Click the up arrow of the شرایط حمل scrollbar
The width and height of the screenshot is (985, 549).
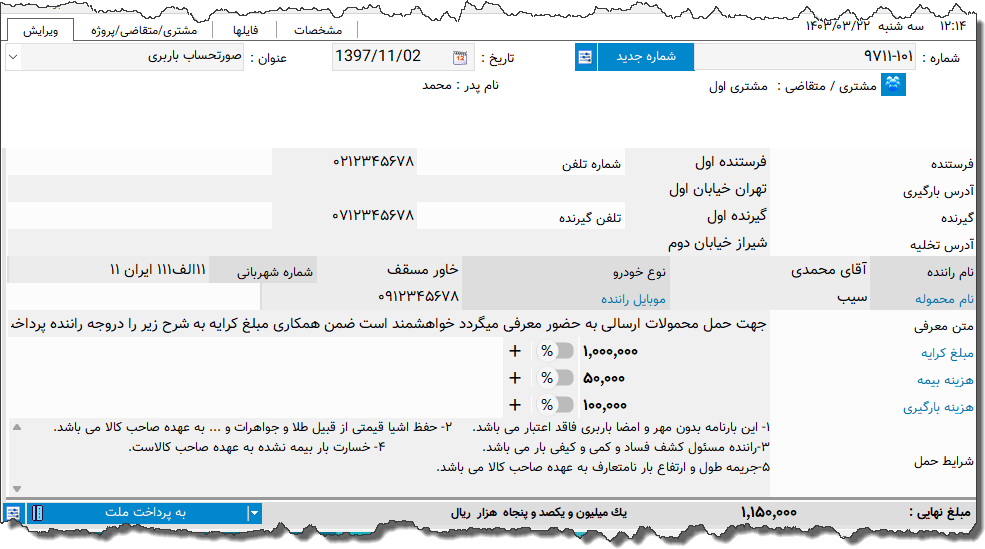(17, 427)
